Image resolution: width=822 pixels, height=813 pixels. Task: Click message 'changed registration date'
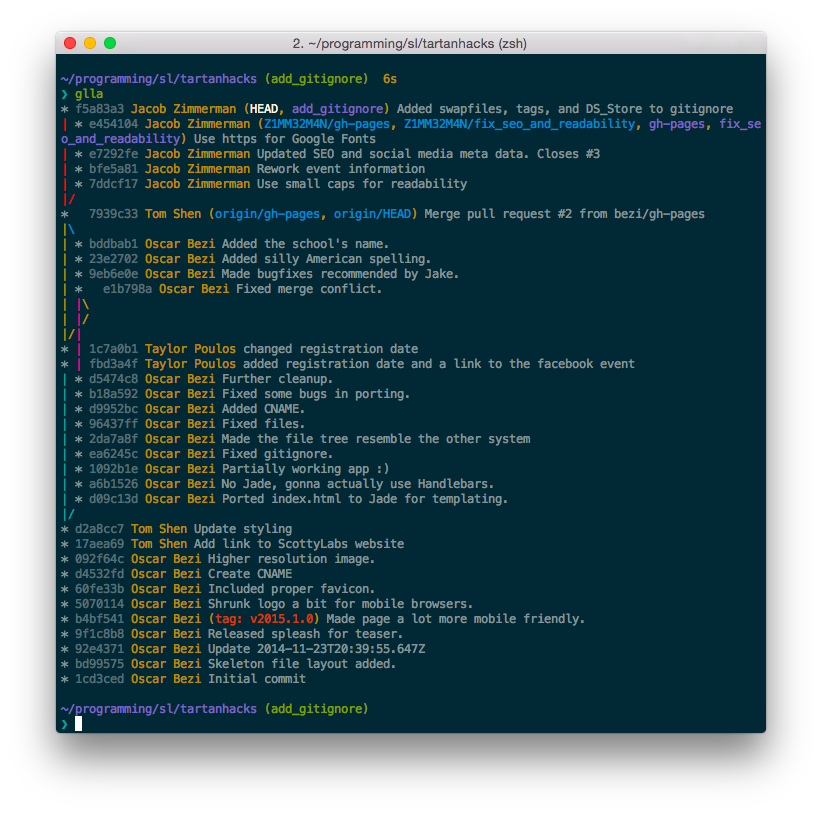pos(331,349)
